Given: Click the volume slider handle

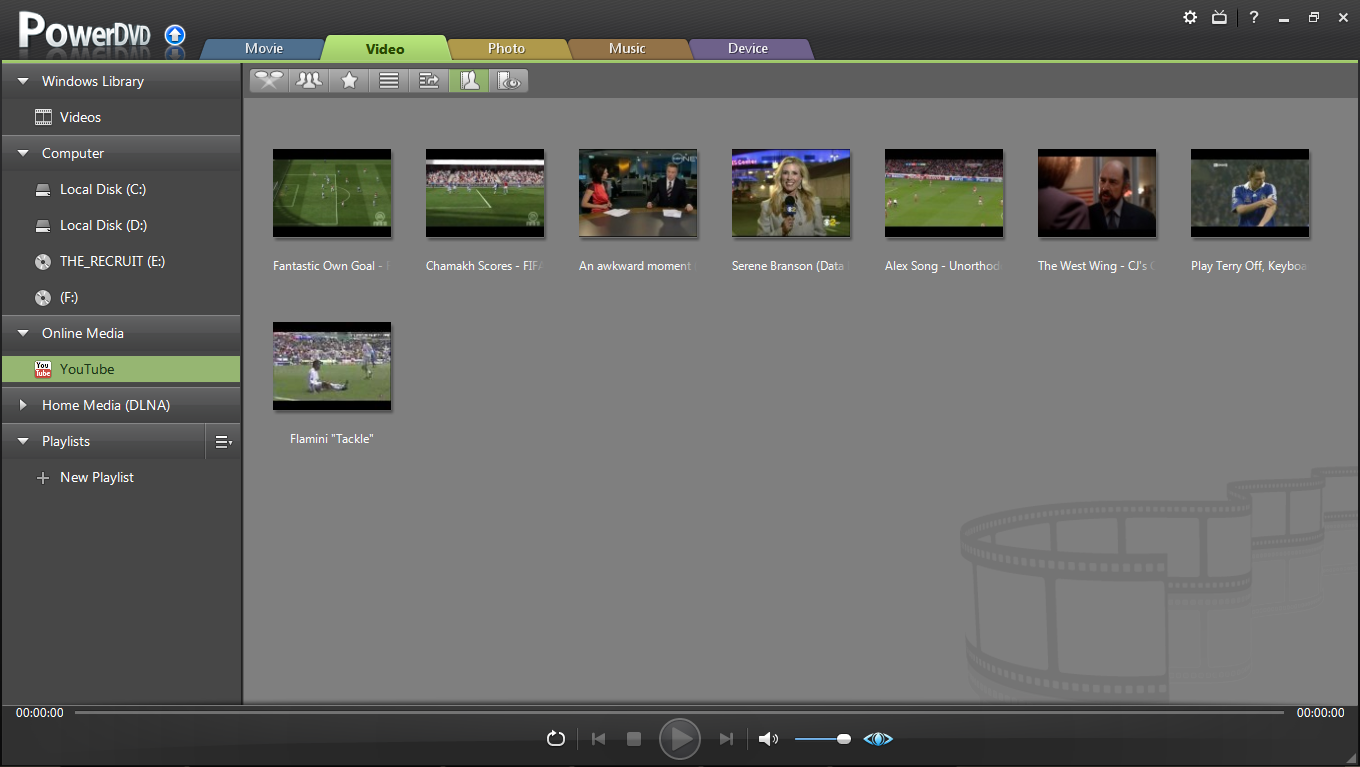Looking at the screenshot, I should click(x=844, y=739).
